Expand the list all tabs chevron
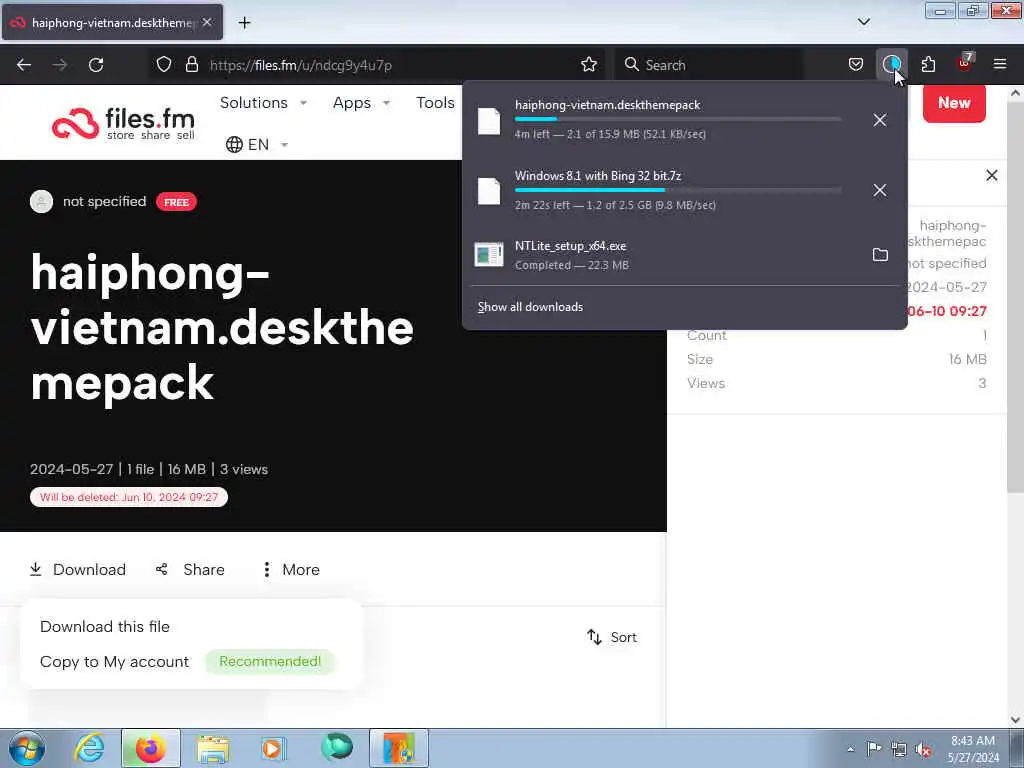Image resolution: width=1024 pixels, height=768 pixels. [863, 22]
